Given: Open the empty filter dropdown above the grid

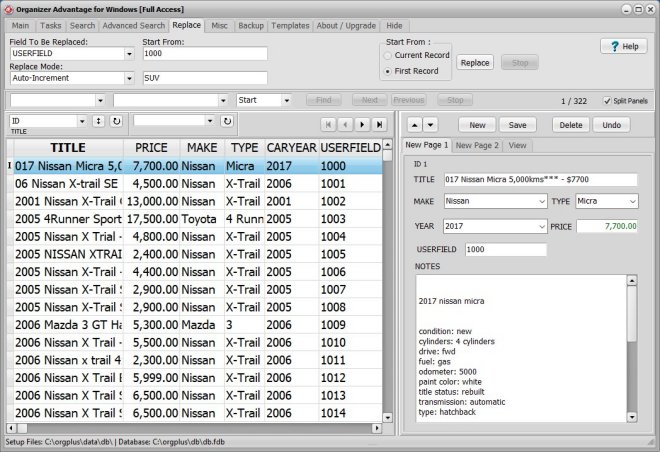Looking at the screenshot, I should 210,121.
